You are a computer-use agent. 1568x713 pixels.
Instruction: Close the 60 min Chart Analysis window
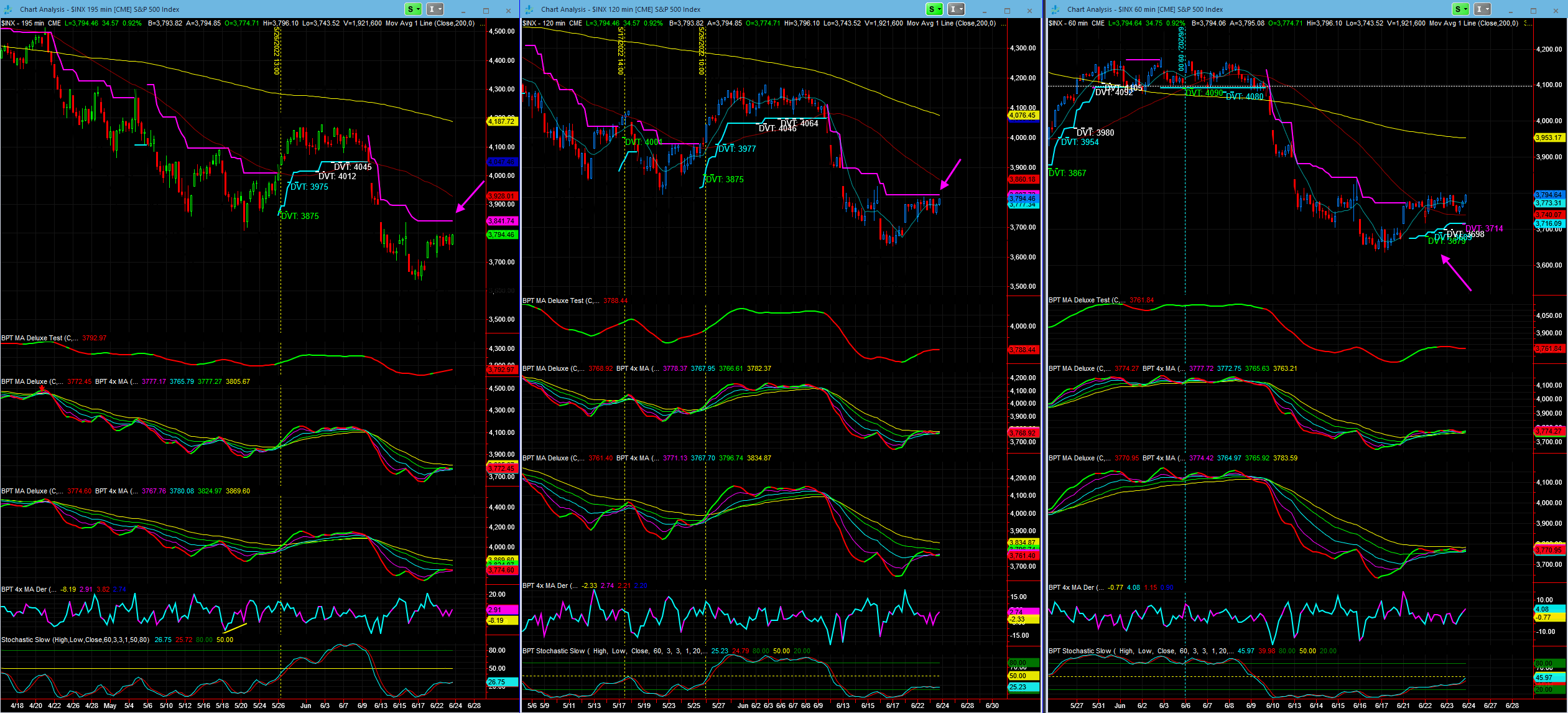click(1556, 10)
